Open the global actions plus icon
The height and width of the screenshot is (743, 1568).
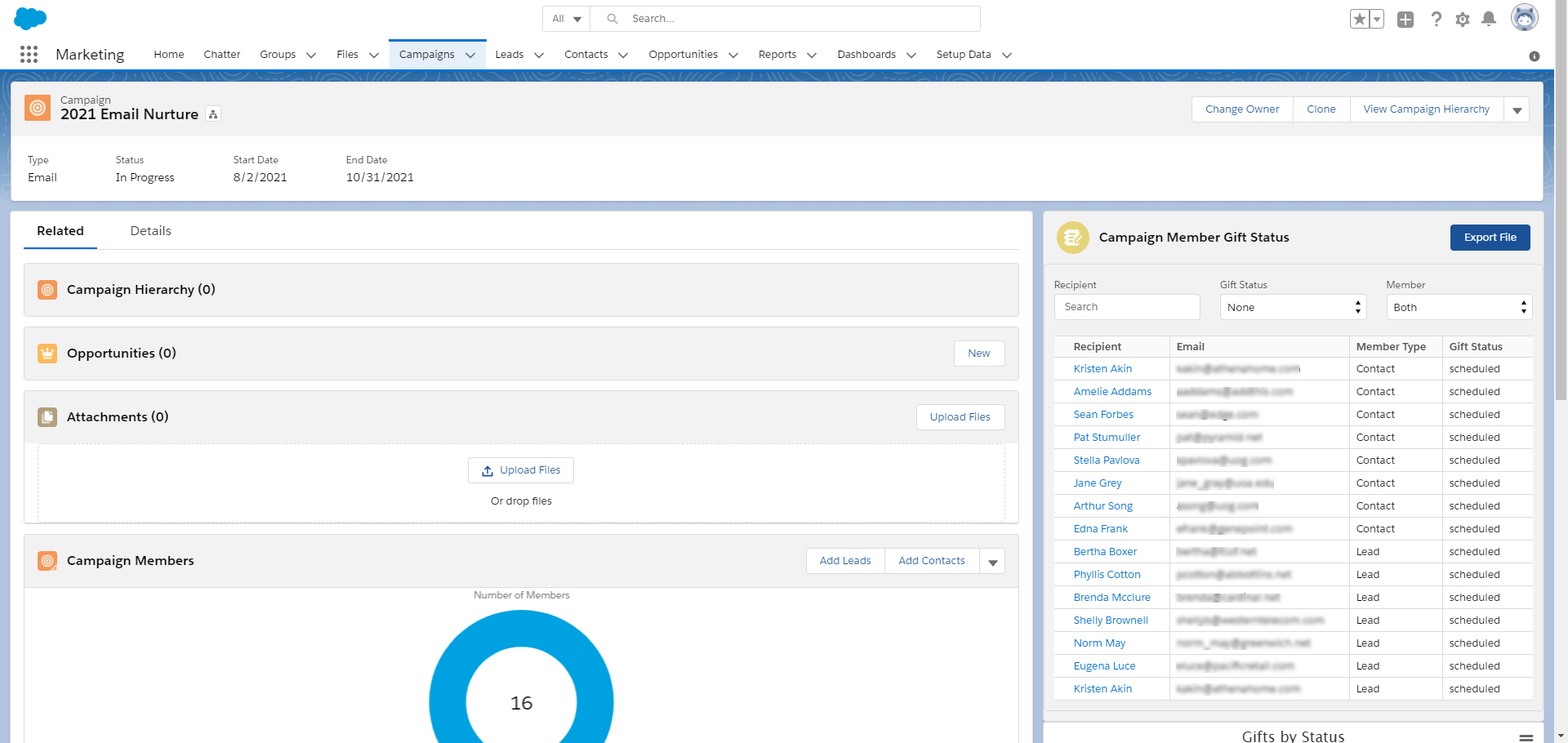coord(1405,19)
